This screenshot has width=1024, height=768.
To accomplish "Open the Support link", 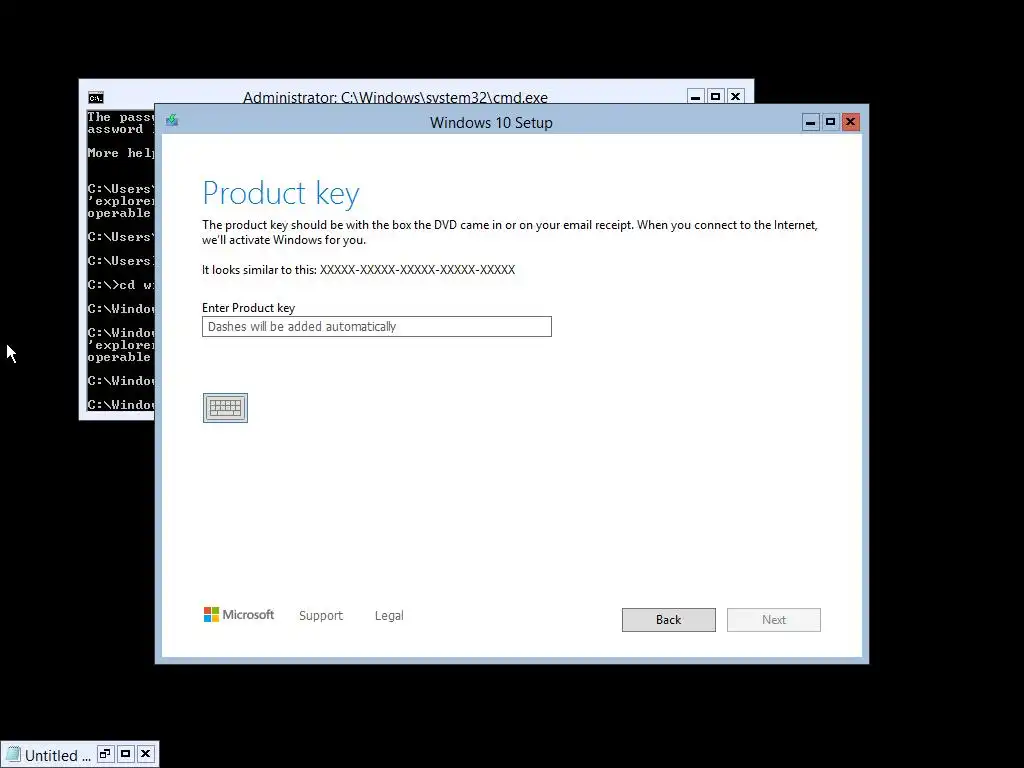I will tap(321, 615).
